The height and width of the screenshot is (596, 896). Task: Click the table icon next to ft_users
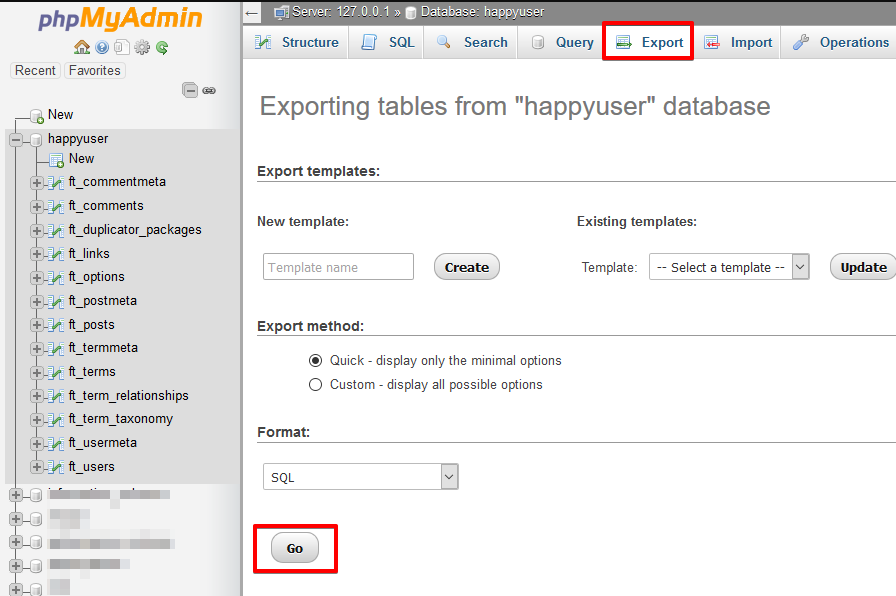click(55, 467)
